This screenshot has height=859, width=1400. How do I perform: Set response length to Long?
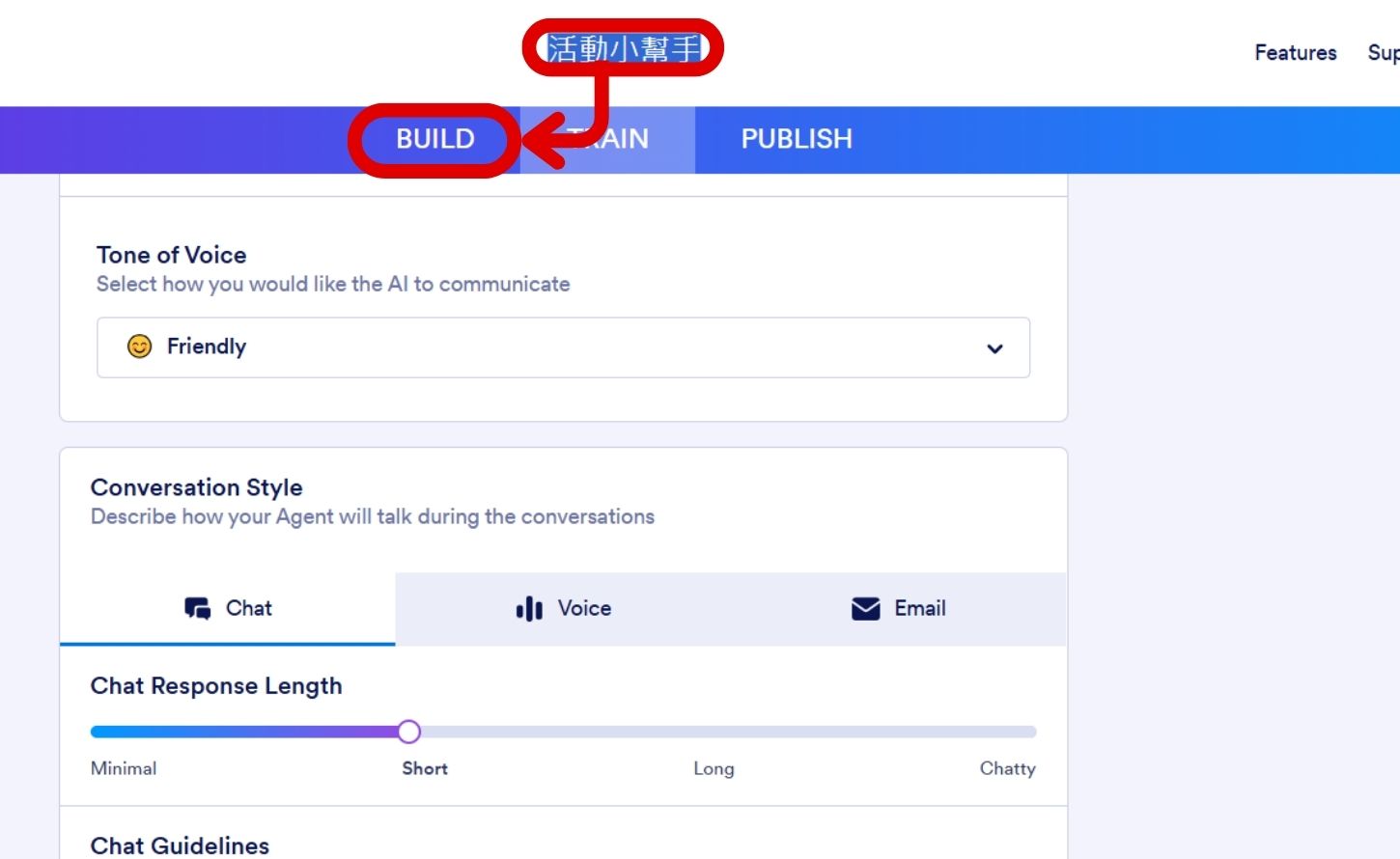(714, 768)
